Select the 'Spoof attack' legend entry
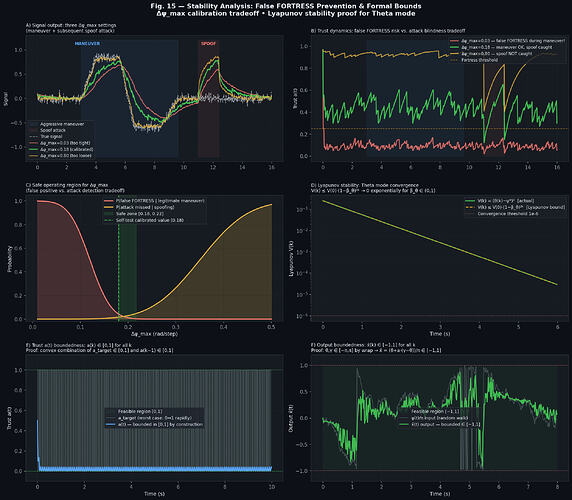Screen dimensions: 572x500 (48, 130)
